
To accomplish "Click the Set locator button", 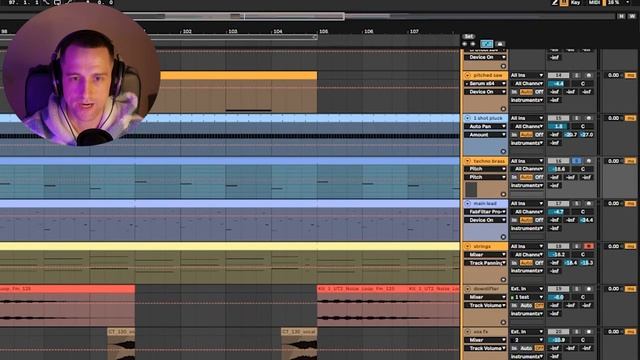I will click(469, 36).
